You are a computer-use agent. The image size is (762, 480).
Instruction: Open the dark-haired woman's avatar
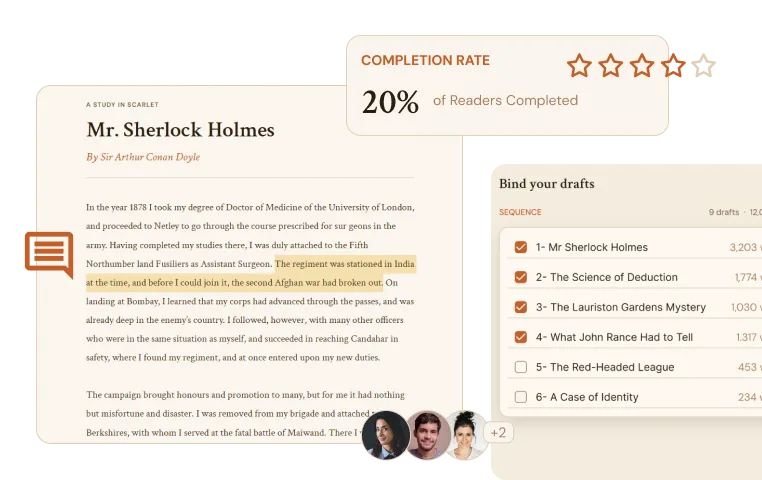pyautogui.click(x=385, y=435)
